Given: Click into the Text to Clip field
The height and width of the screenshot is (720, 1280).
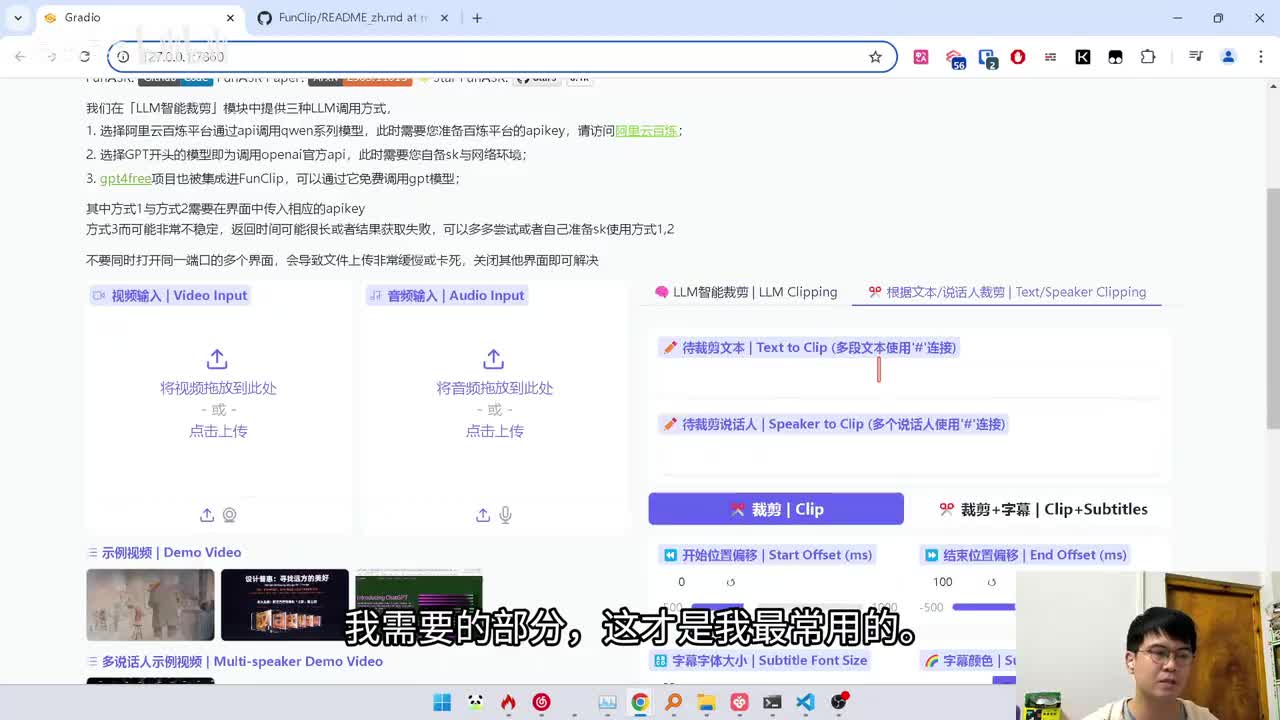Looking at the screenshot, I should [908, 372].
